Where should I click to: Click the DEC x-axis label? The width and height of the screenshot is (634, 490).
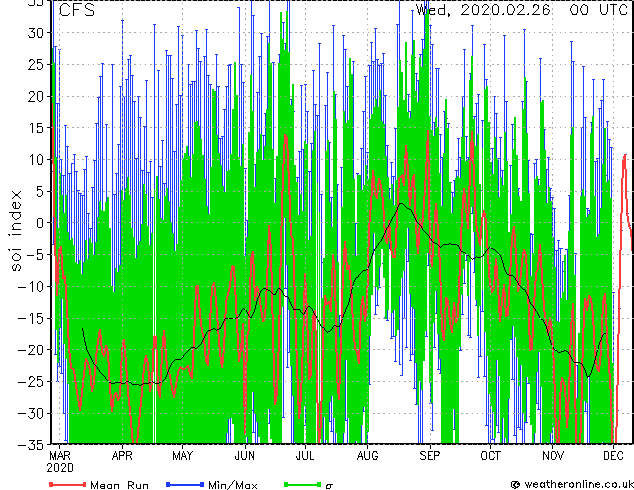click(x=613, y=456)
